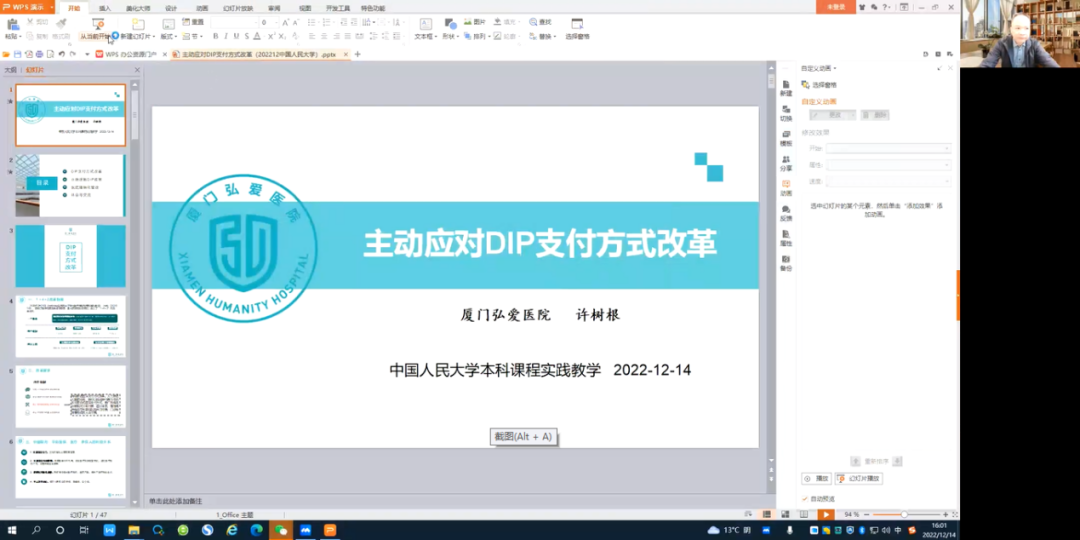
Task: Click the Text Box icon
Action: pos(426,24)
